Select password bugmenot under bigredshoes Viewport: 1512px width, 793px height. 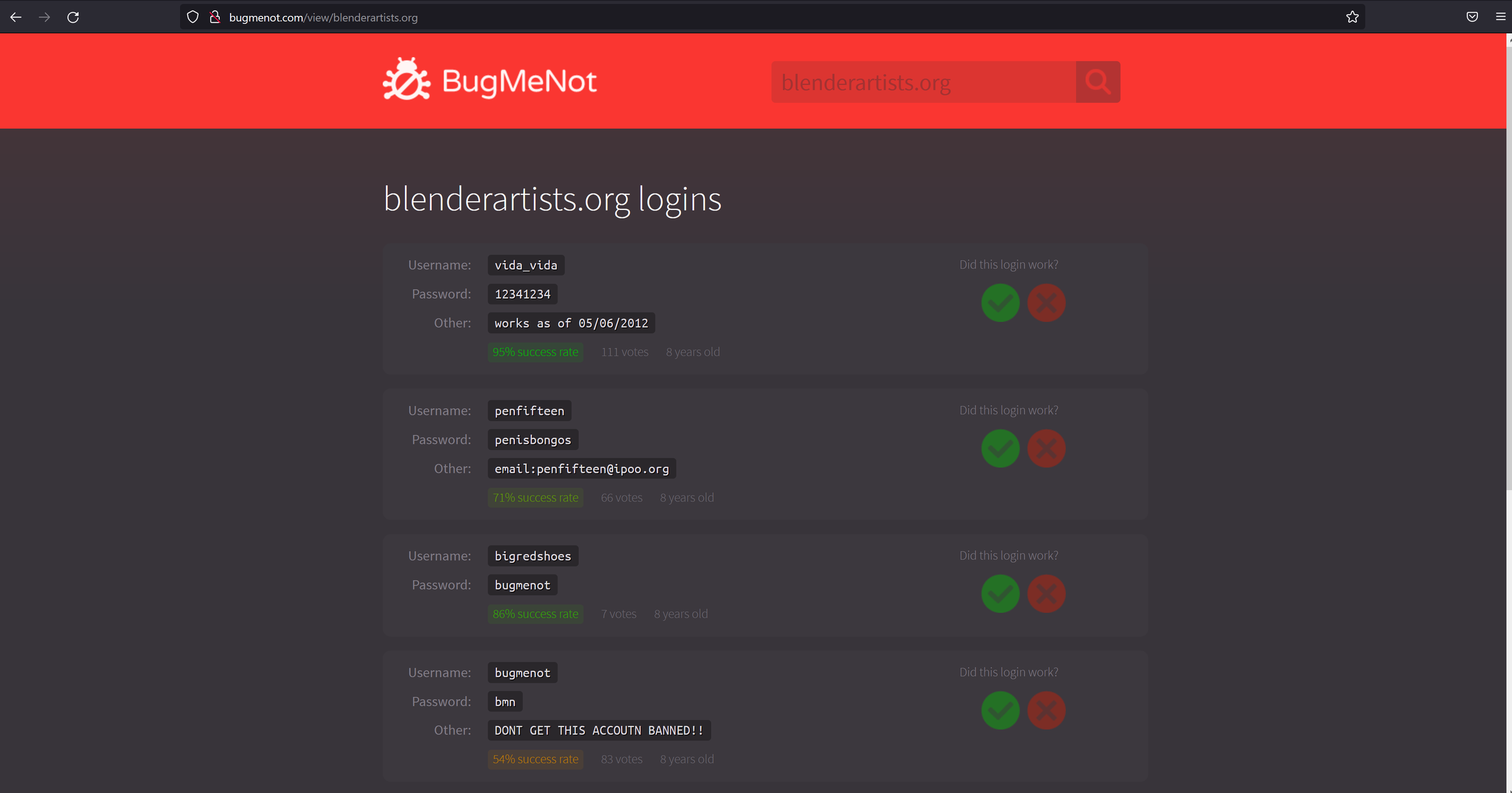522,585
